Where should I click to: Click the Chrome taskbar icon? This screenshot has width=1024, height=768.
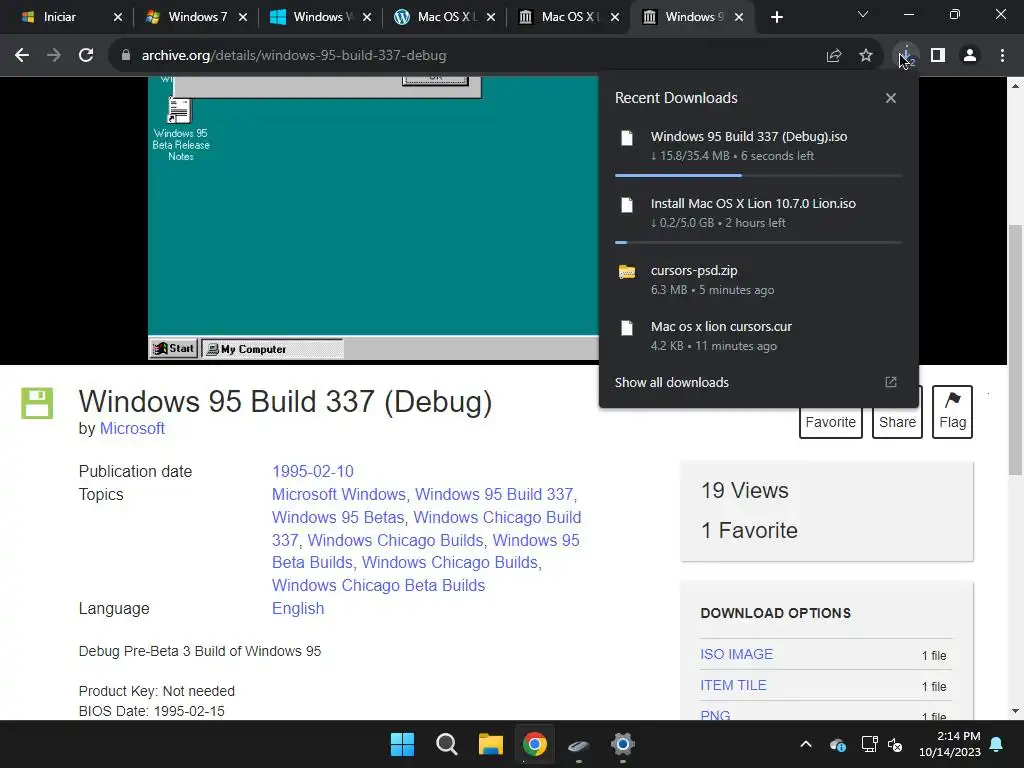tap(534, 744)
